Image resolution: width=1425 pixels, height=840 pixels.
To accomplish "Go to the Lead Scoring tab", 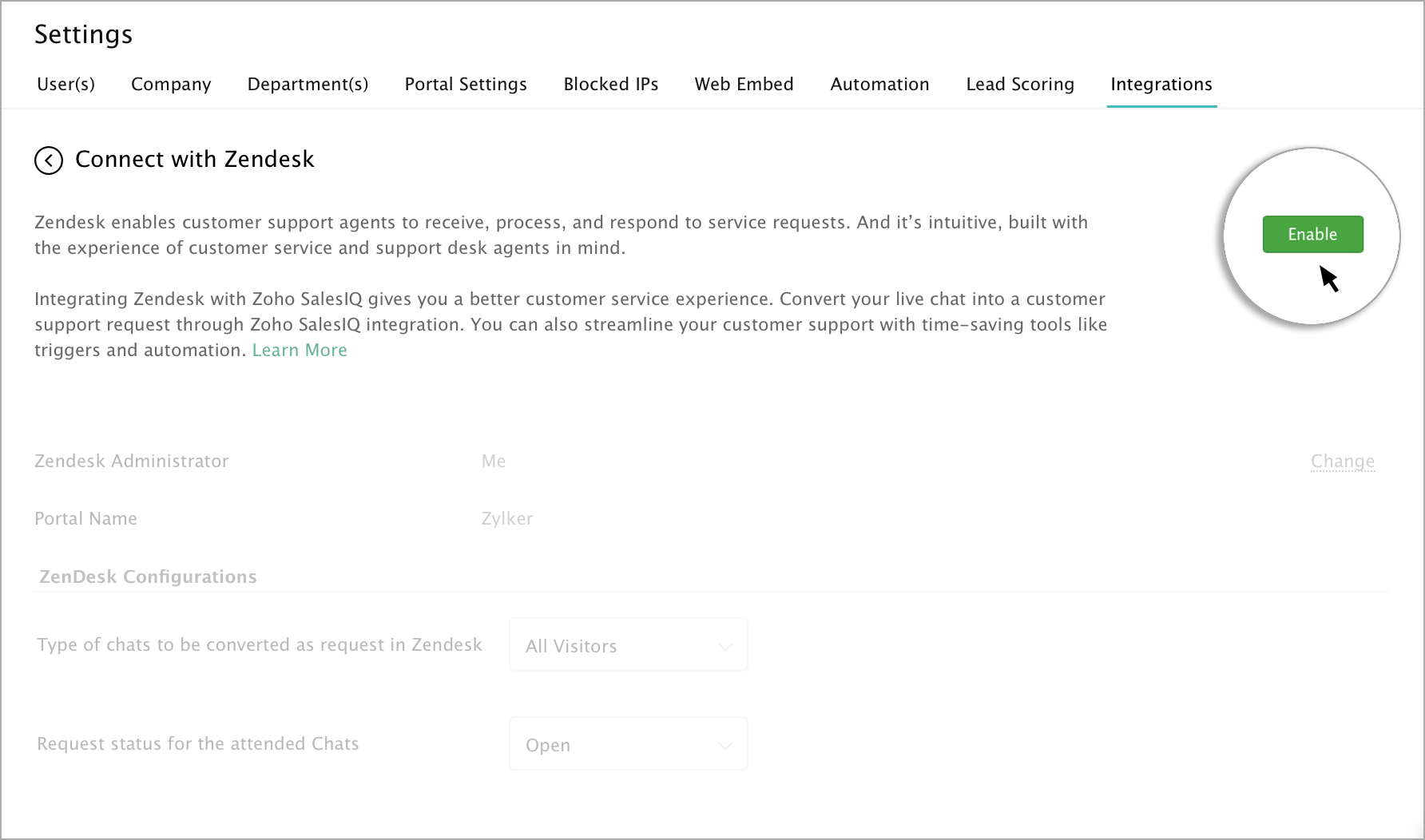I will tap(1020, 84).
